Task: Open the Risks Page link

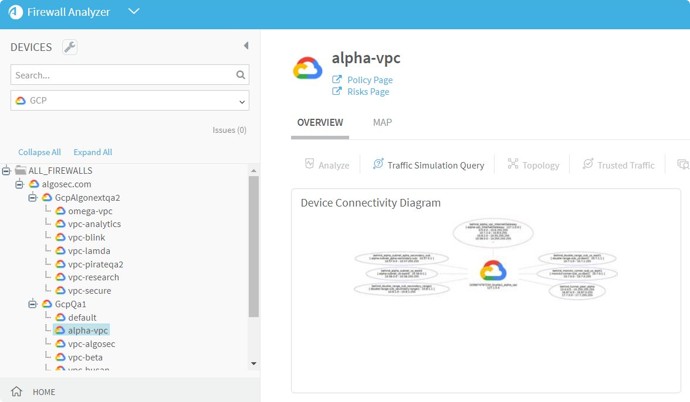Action: 368,92
